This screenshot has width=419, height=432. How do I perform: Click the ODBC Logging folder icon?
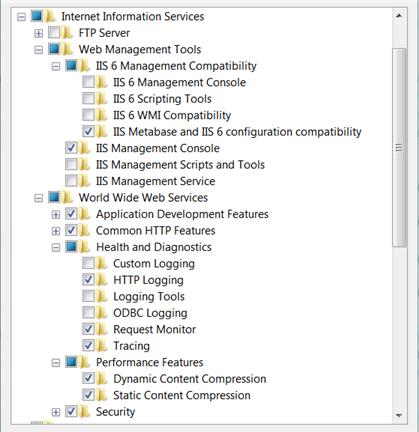[102, 313]
